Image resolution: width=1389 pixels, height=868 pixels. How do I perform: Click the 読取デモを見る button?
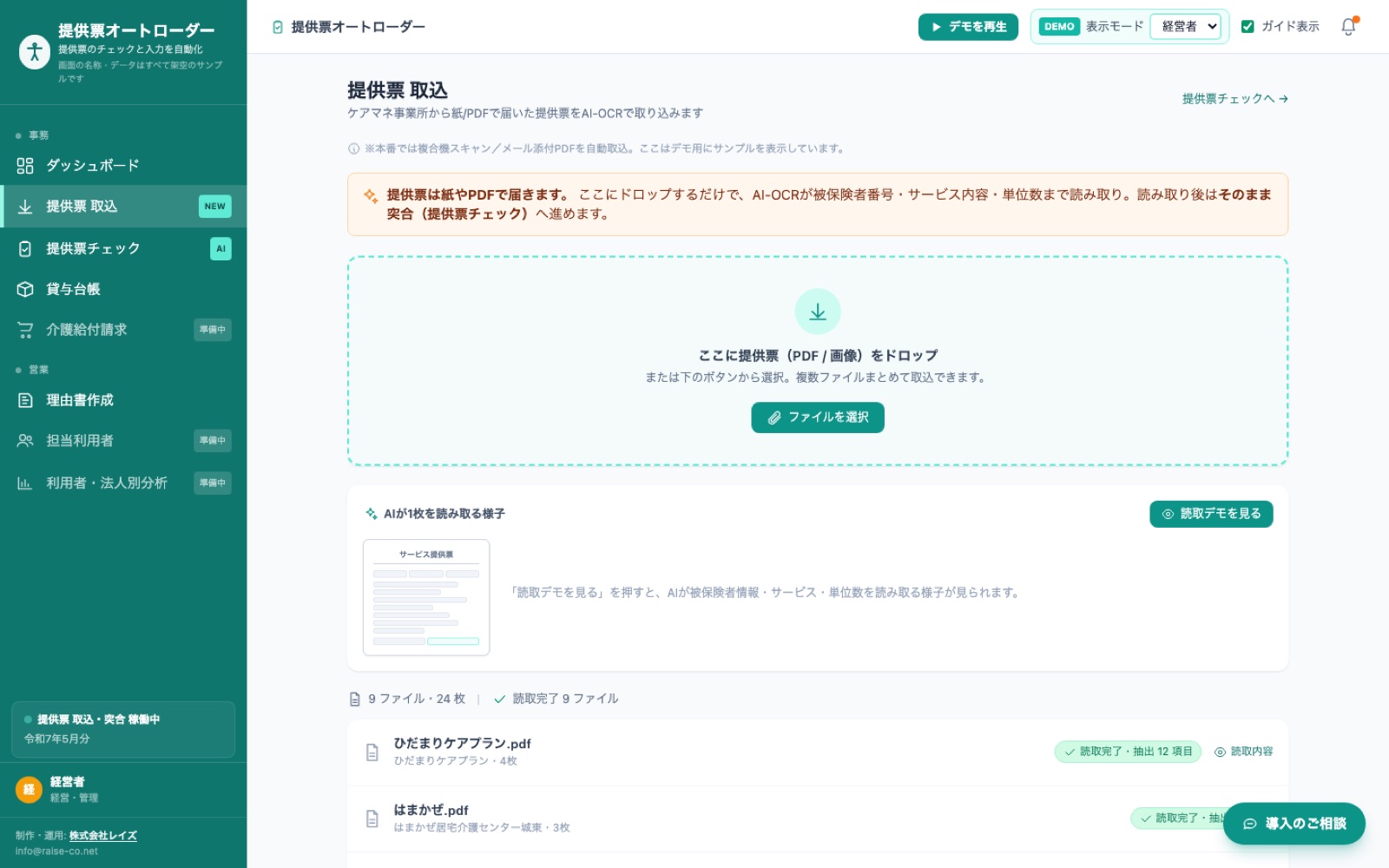[x=1211, y=514]
